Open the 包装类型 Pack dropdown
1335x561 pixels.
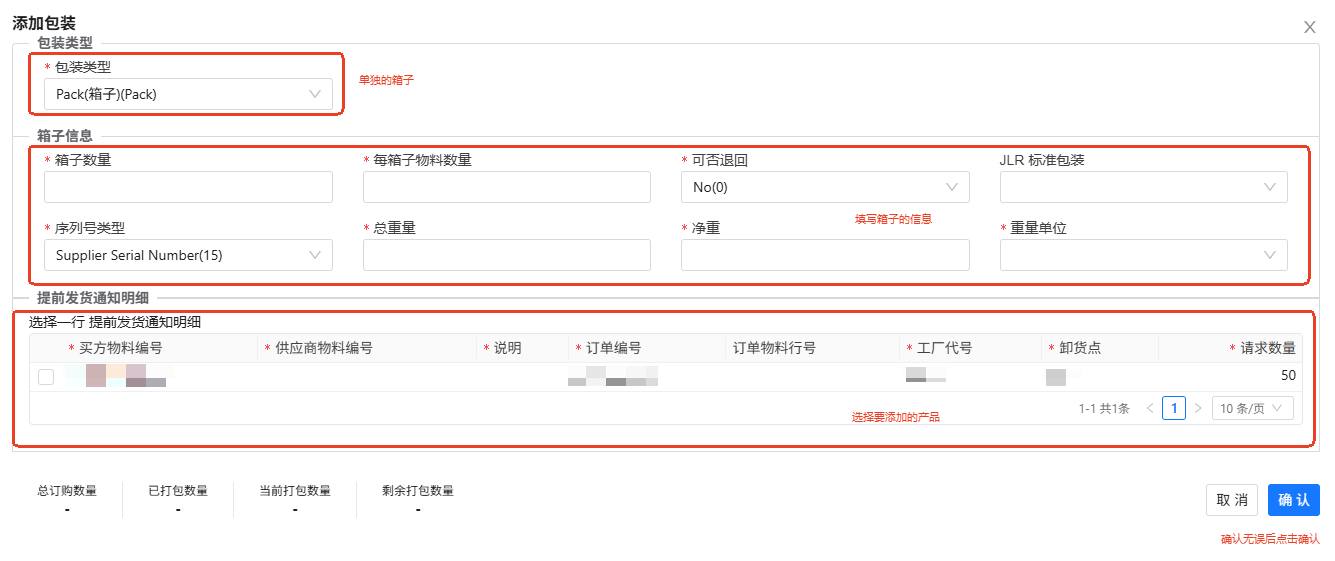(188, 94)
